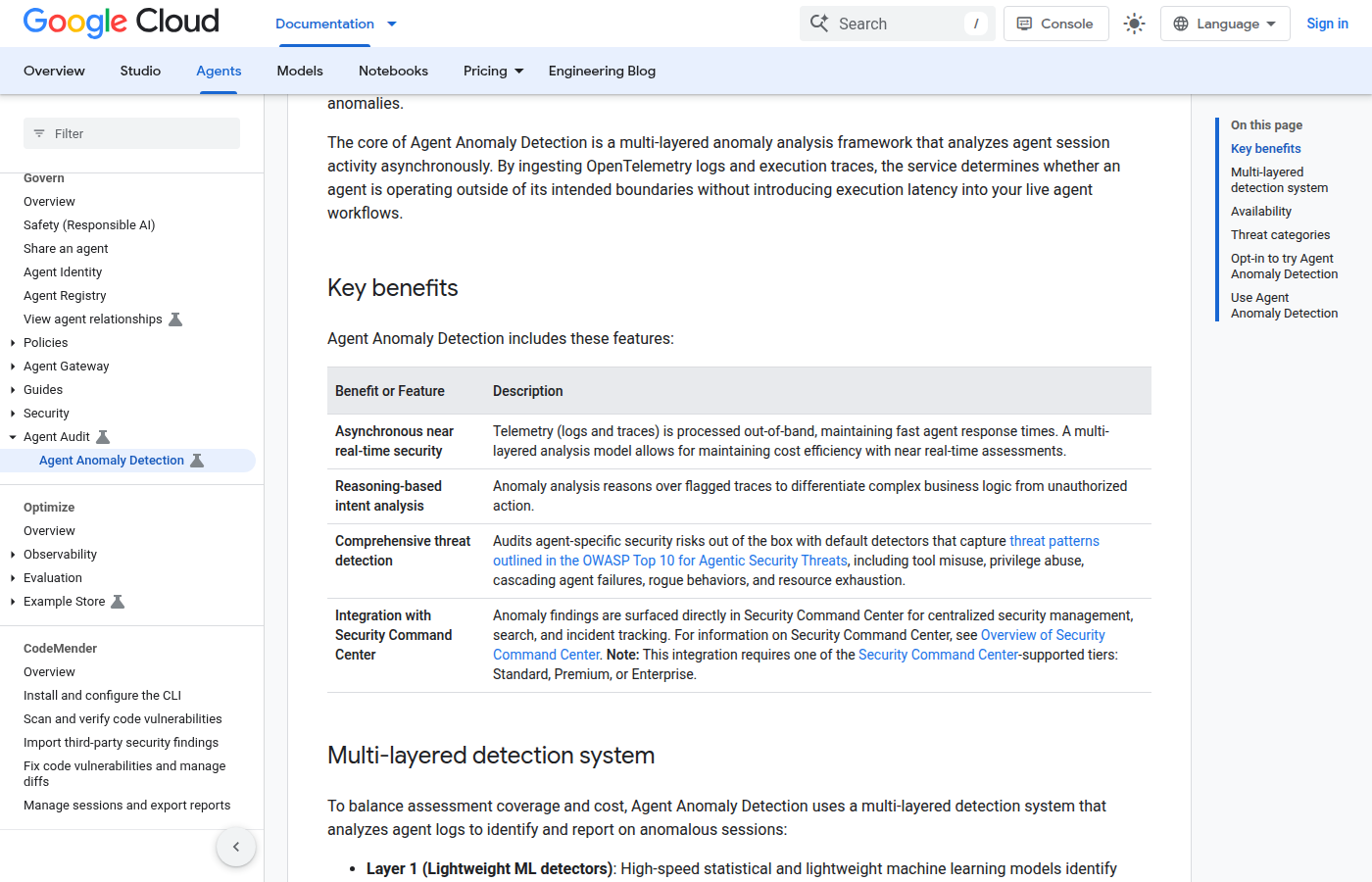Viewport: 1372px width, 882px height.
Task: Go to Availability in page outline
Action: click(x=1261, y=212)
